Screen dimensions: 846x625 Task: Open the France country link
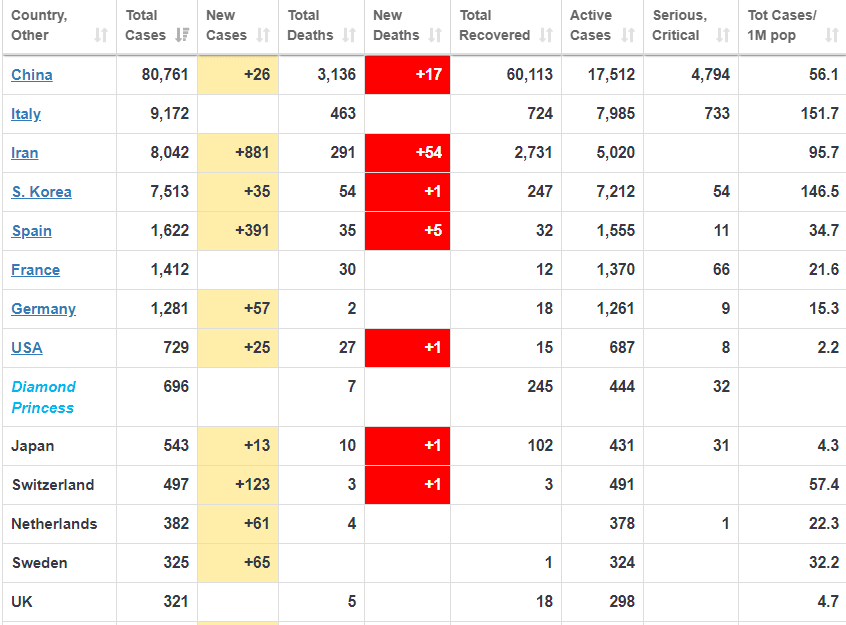coord(35,270)
